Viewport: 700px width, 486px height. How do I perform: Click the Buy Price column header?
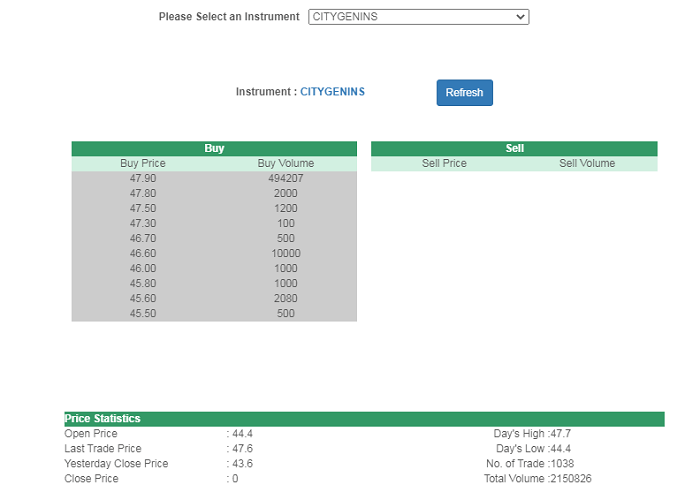pyautogui.click(x=143, y=163)
